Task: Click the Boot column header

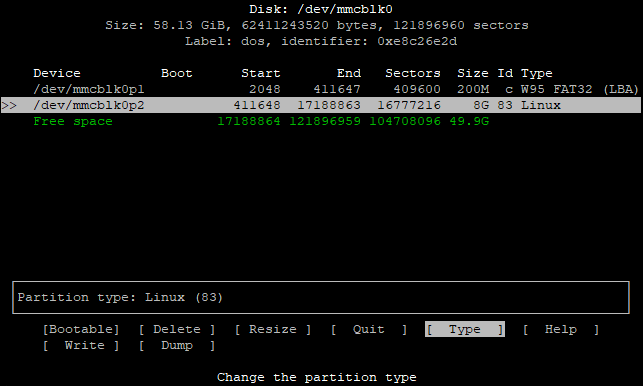Action: pyautogui.click(x=177, y=73)
